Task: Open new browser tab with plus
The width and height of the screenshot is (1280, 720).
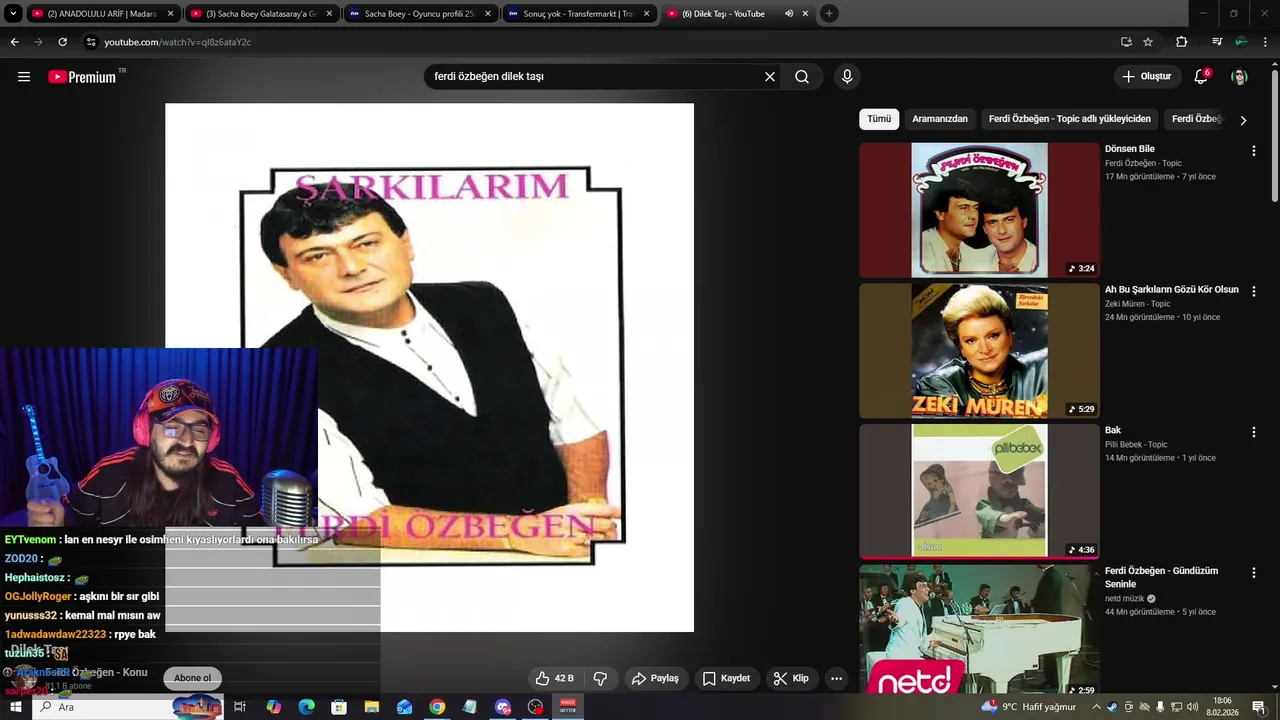Action: tap(829, 14)
